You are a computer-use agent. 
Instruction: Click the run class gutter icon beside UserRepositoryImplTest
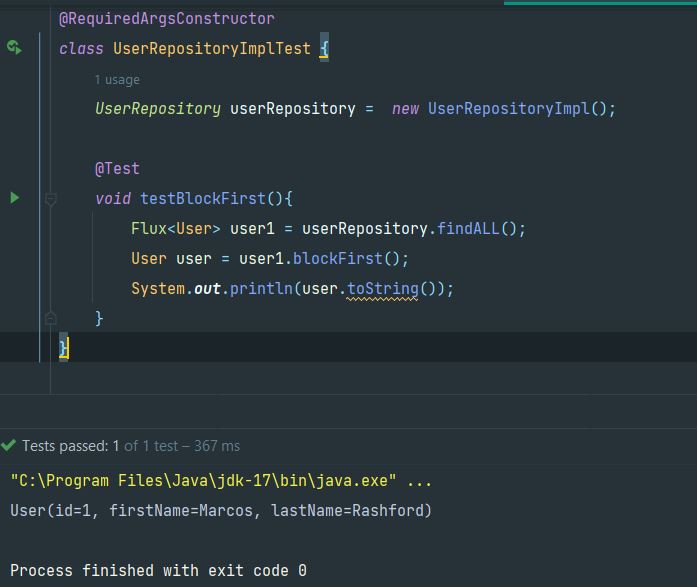tap(14, 47)
